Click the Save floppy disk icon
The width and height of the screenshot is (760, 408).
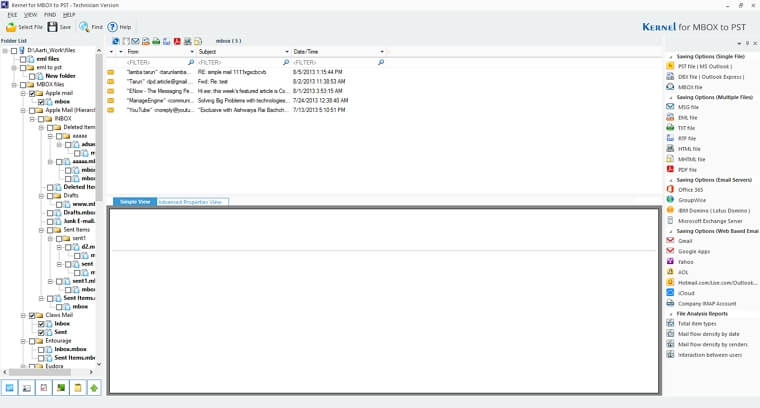pos(54,27)
